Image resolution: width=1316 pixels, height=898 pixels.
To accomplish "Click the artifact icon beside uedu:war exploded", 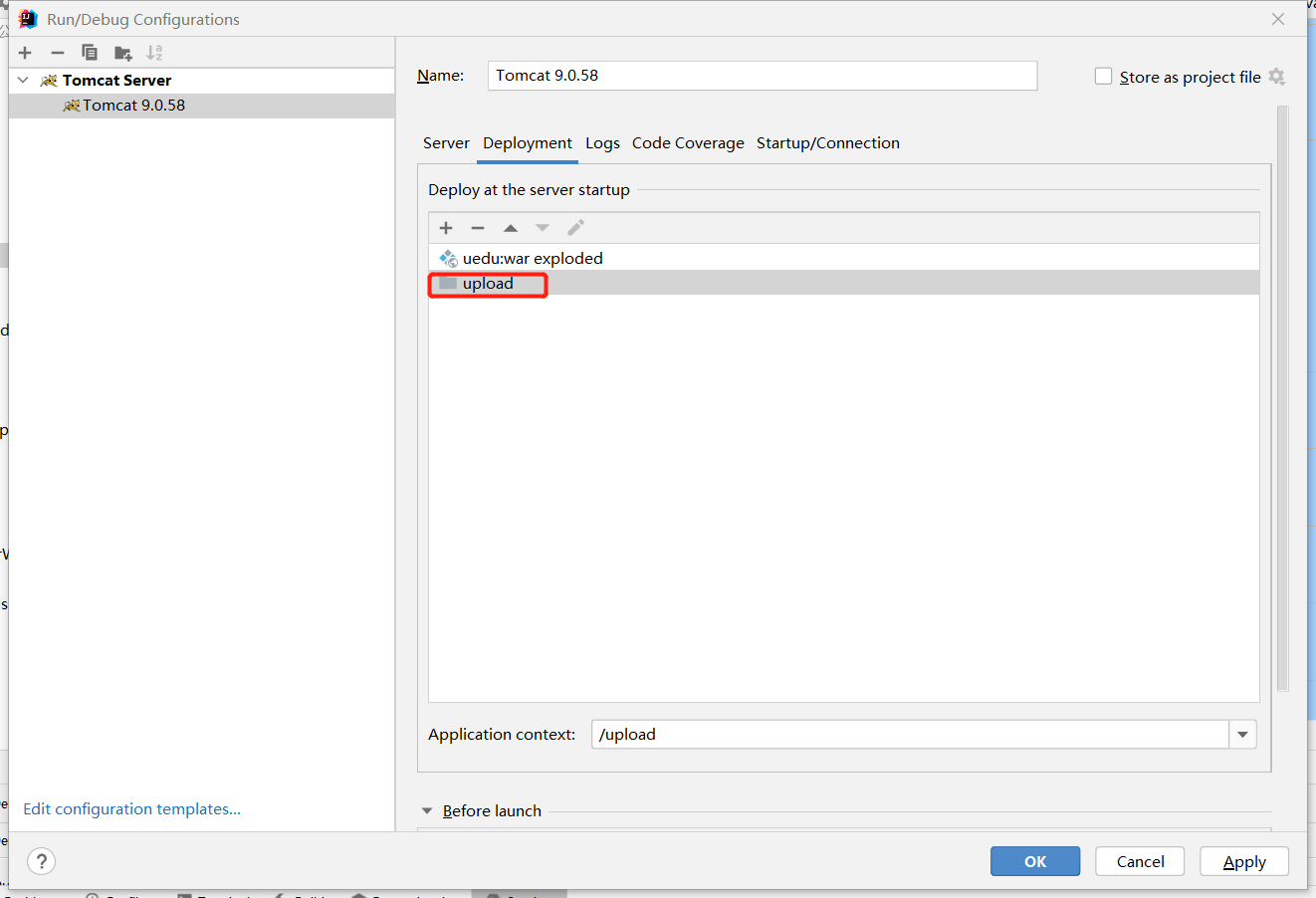I will (448, 258).
